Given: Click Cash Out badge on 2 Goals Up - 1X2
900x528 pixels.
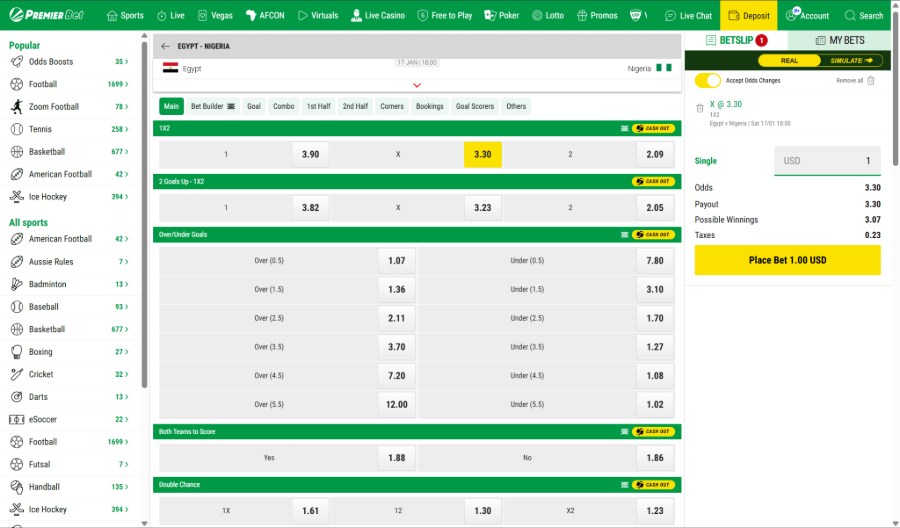Looking at the screenshot, I should click(653, 181).
